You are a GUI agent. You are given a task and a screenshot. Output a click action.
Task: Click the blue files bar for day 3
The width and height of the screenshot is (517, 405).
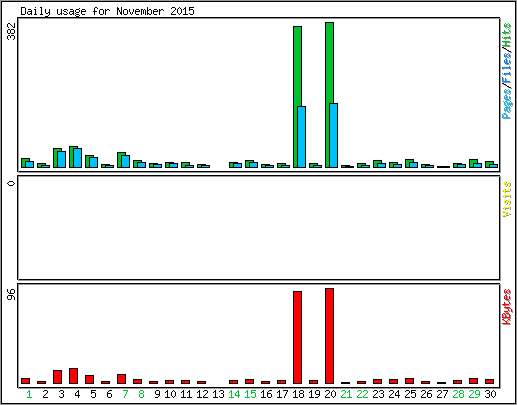pyautogui.click(x=61, y=159)
